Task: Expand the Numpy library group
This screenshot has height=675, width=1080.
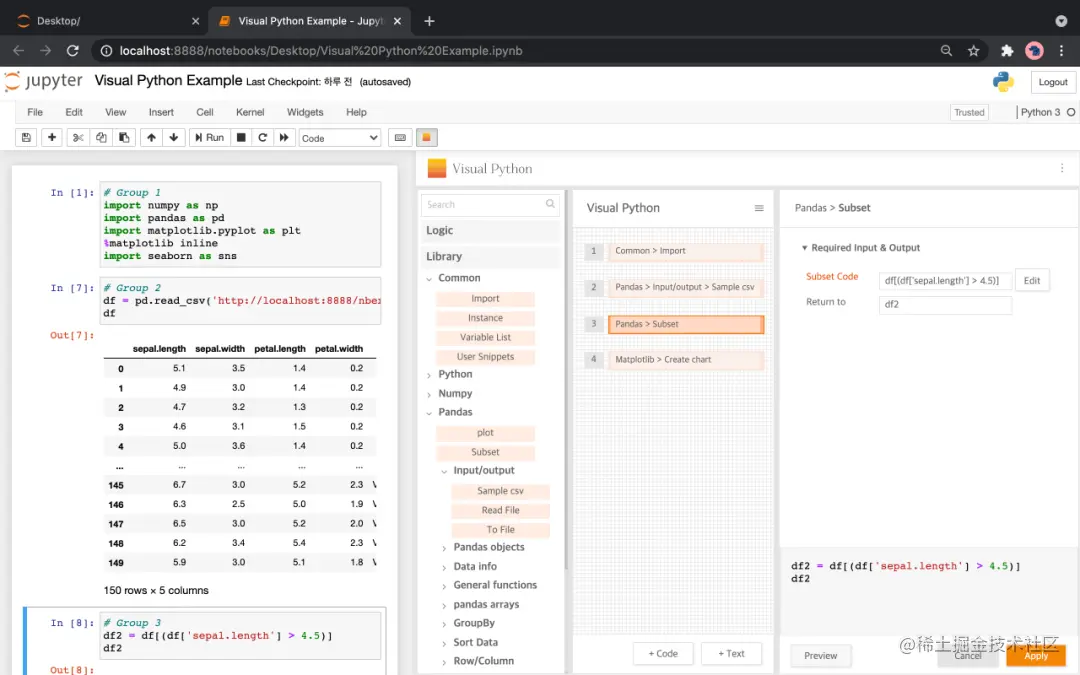Action: point(429,394)
